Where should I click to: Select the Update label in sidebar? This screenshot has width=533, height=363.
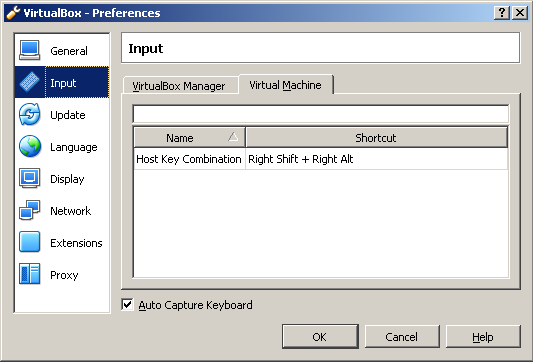tap(68, 115)
